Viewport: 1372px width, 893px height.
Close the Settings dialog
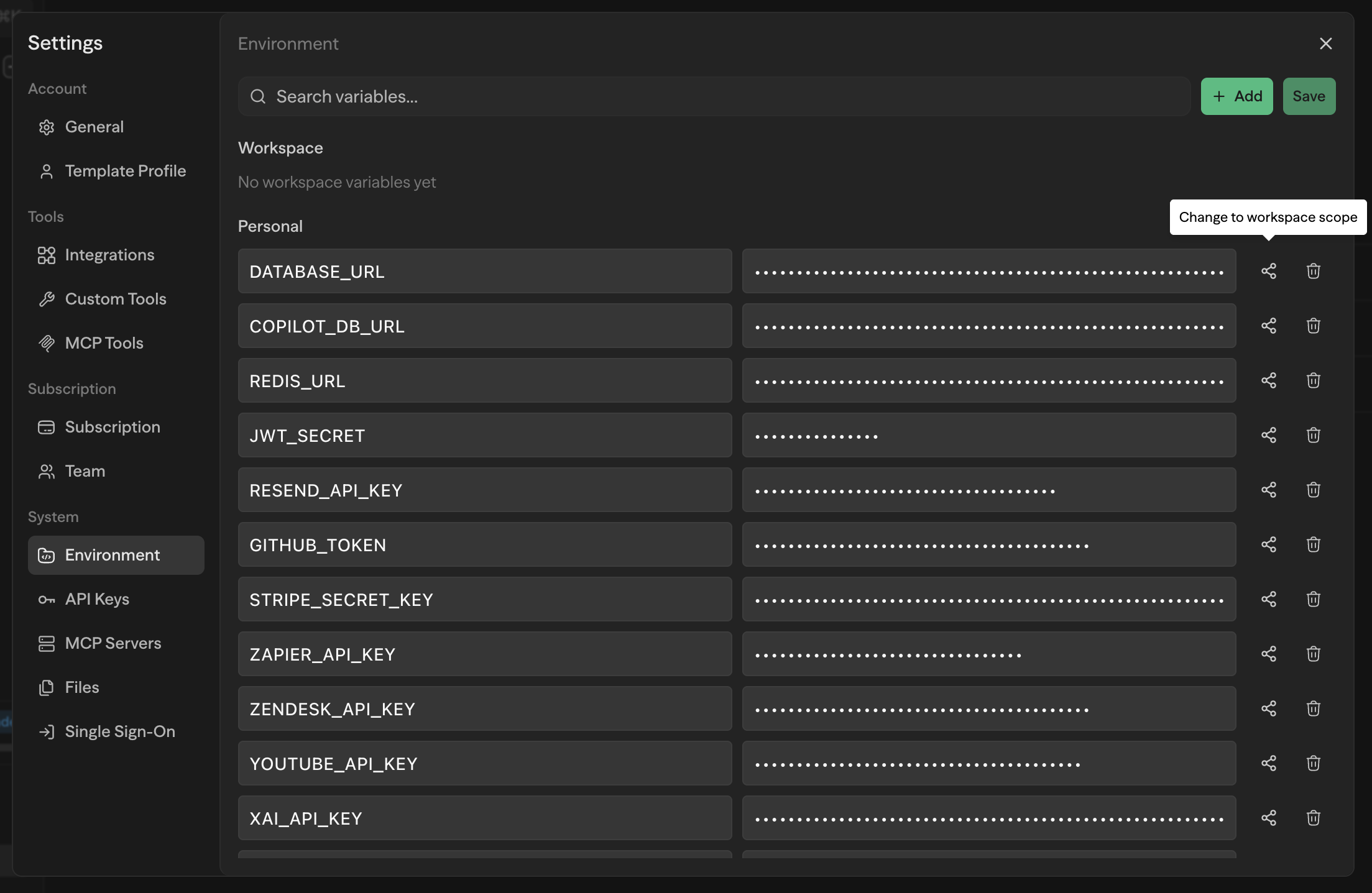click(x=1325, y=44)
